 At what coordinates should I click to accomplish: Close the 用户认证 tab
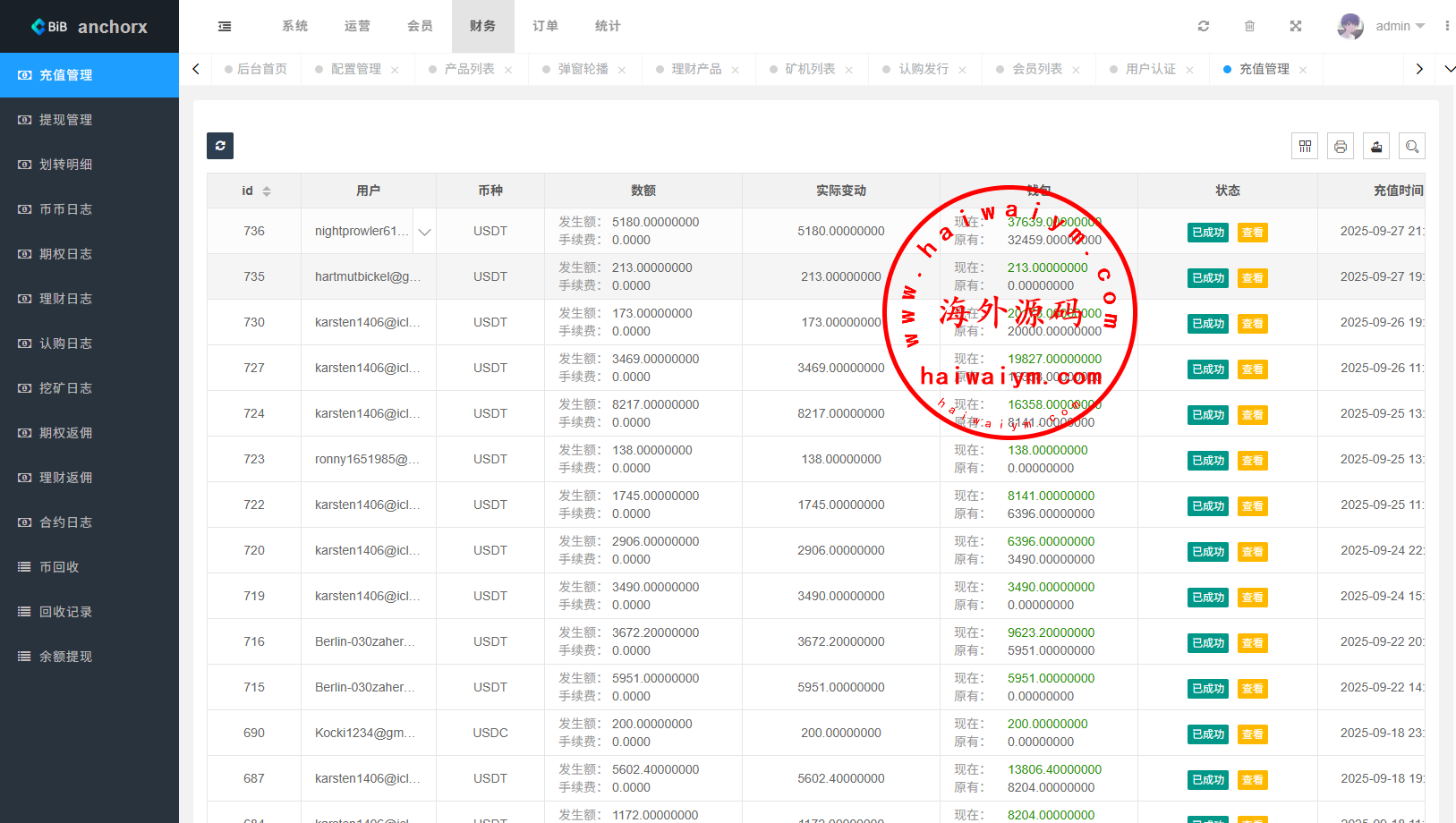(x=1189, y=70)
